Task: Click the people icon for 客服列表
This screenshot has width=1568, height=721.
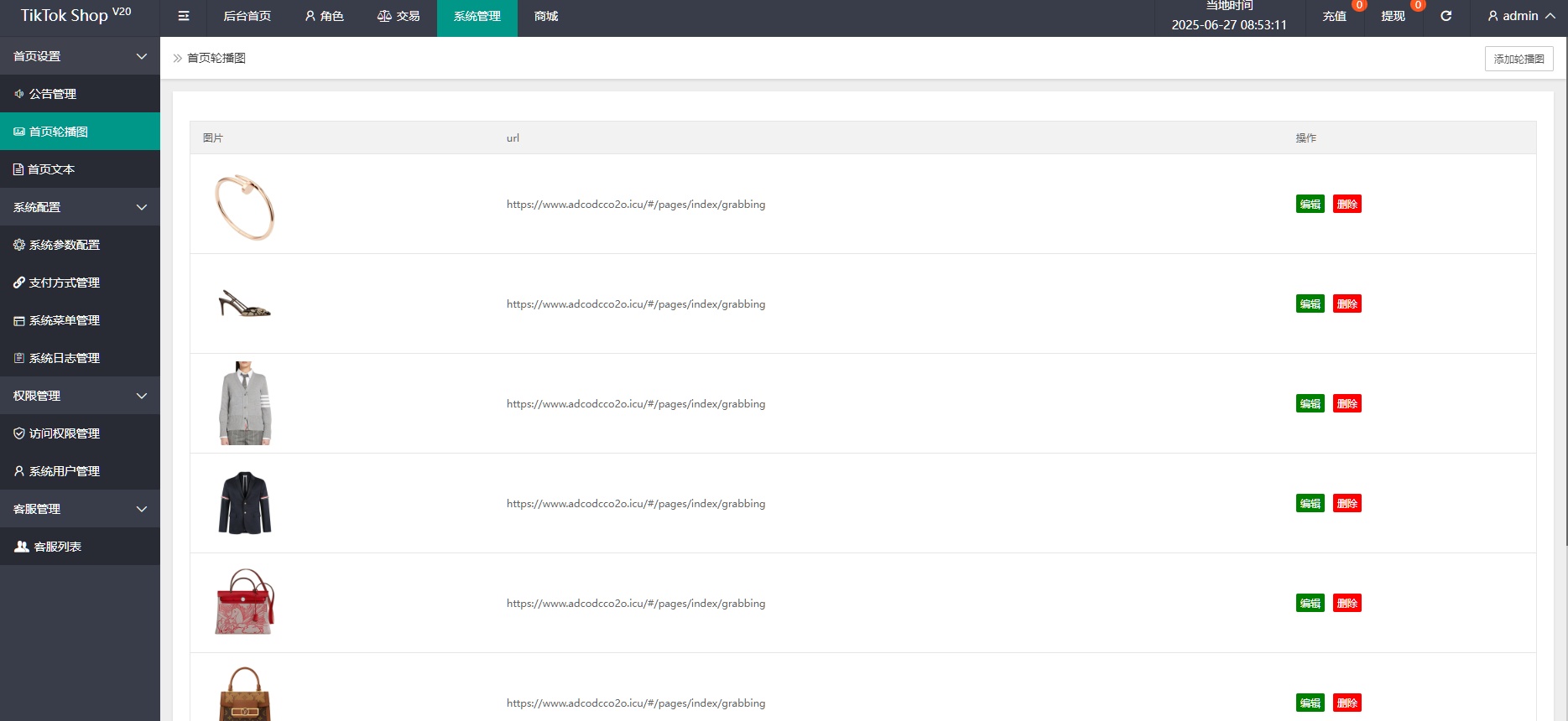Action: 22,547
